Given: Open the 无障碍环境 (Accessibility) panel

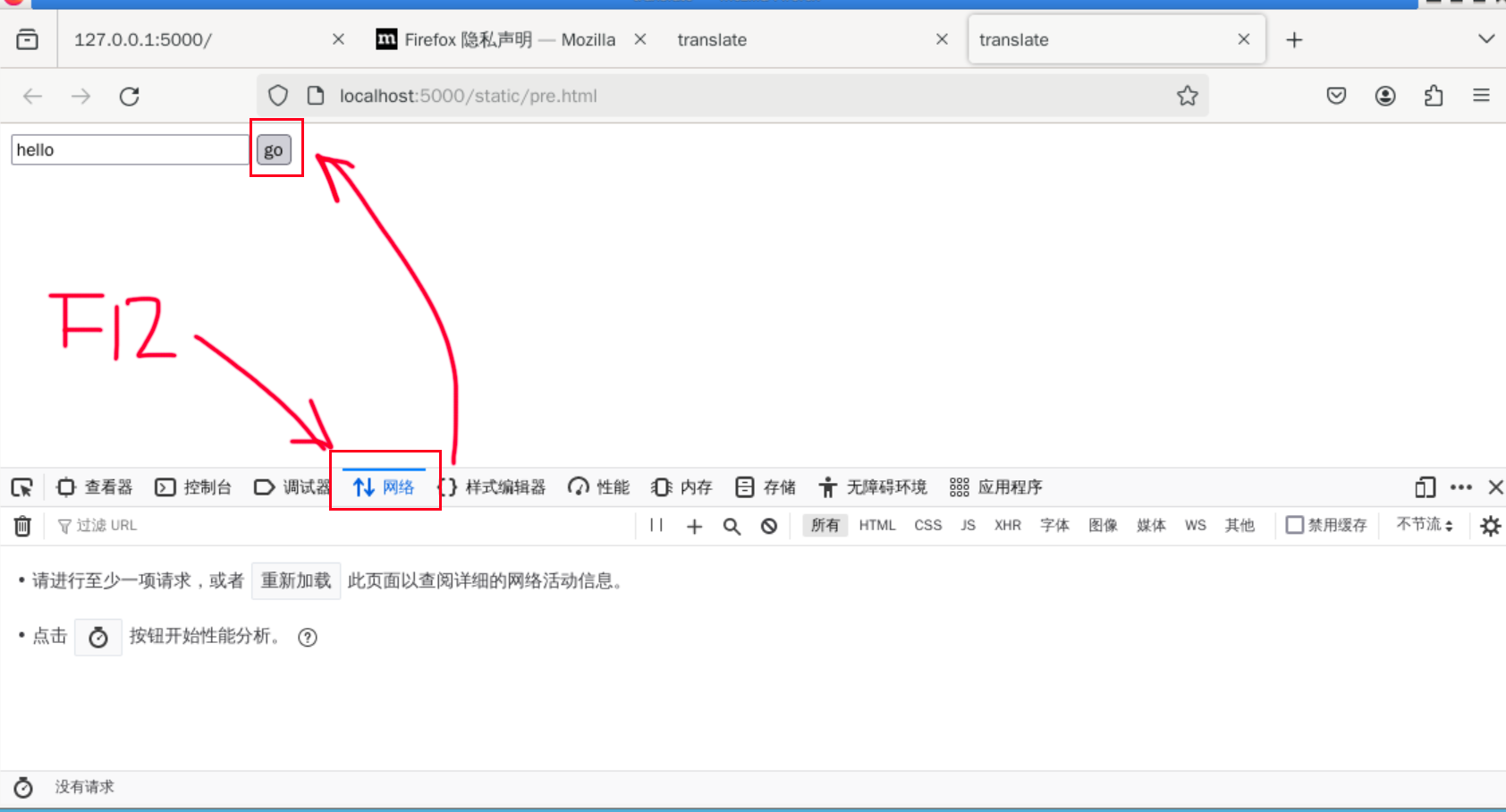Looking at the screenshot, I should 874,486.
